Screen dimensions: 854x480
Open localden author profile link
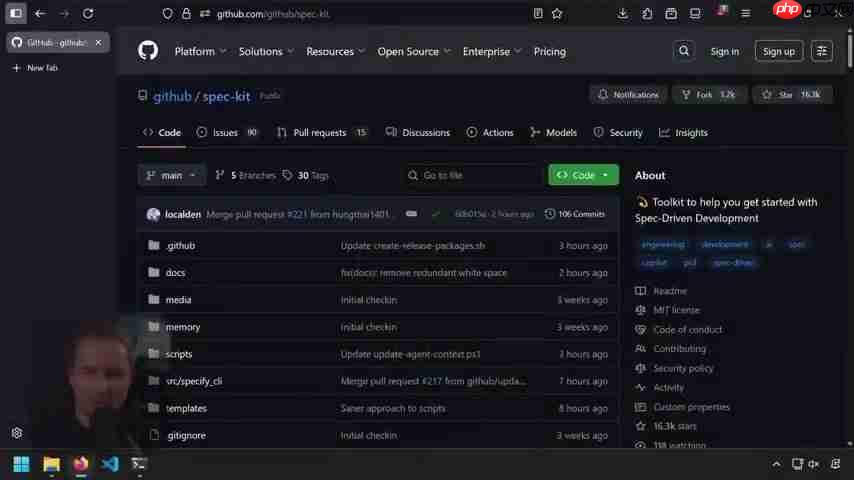pyautogui.click(x=183, y=215)
